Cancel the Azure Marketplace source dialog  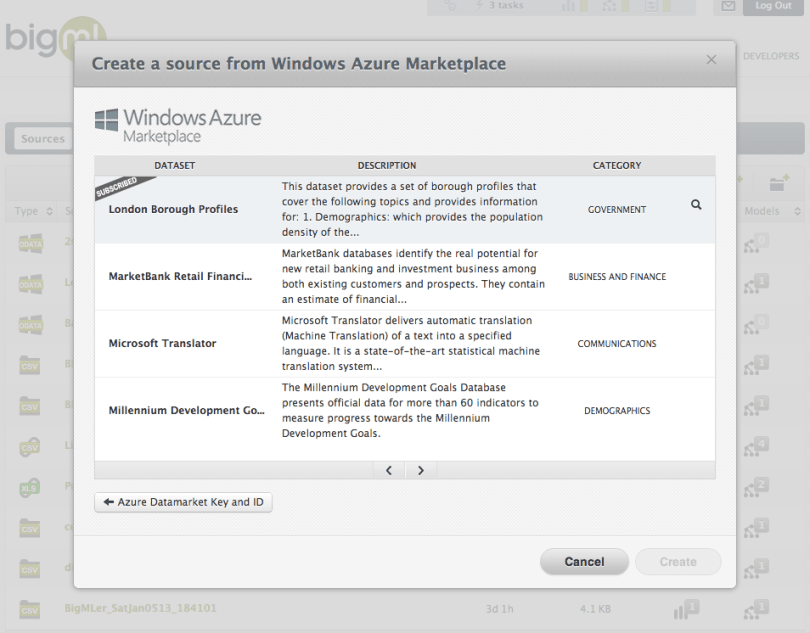pyautogui.click(x=584, y=561)
